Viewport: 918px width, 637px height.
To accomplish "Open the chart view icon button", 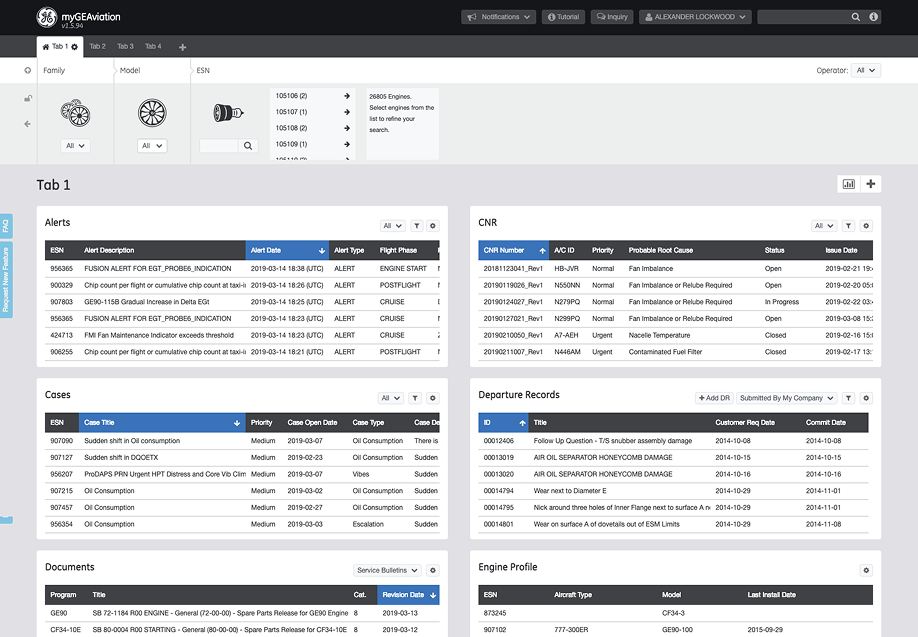I will click(849, 184).
